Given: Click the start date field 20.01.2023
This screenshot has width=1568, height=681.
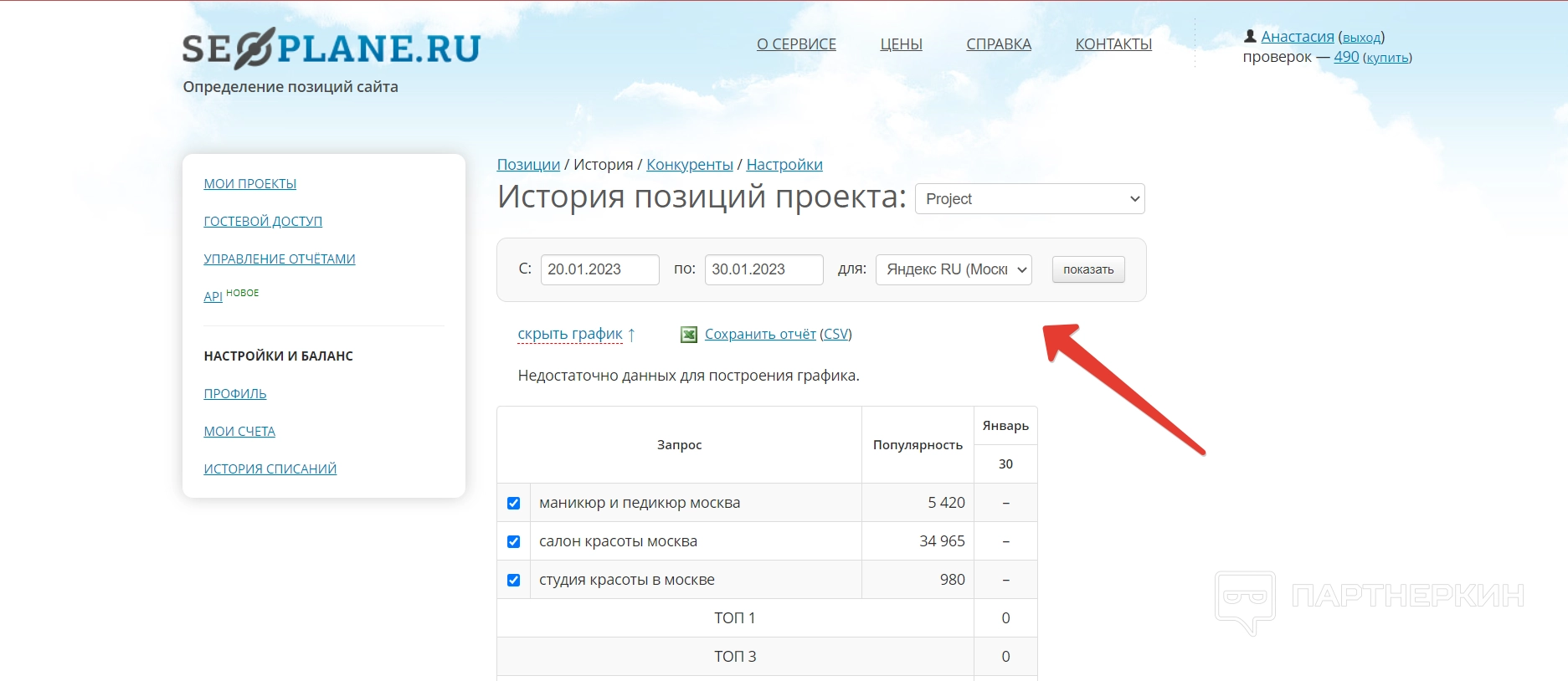Looking at the screenshot, I should pos(599,269).
